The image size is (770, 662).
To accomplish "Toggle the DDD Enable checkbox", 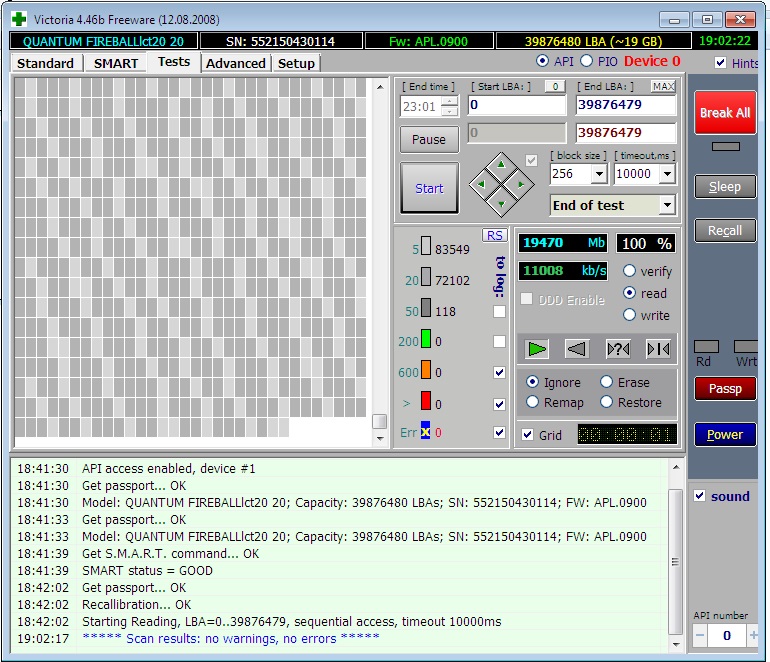I will [526, 299].
